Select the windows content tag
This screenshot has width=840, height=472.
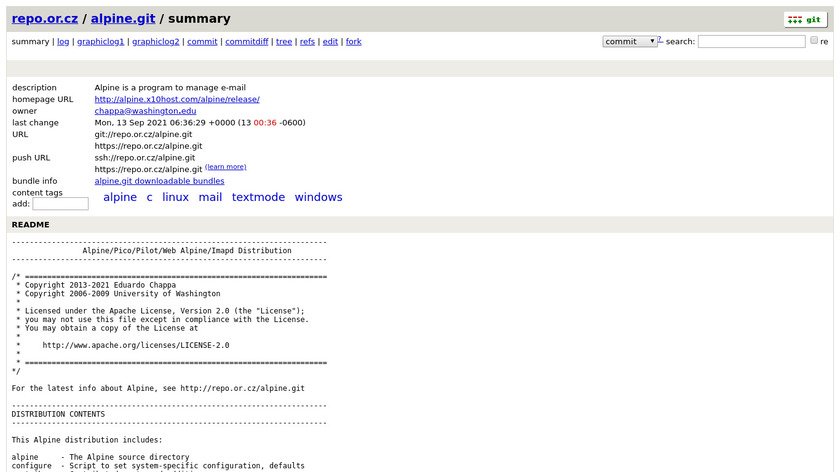click(x=318, y=197)
